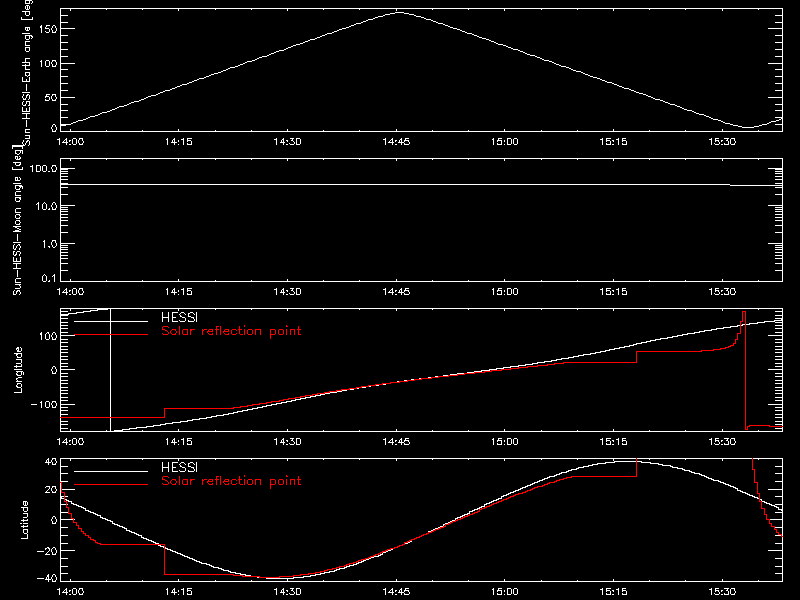The width and height of the screenshot is (800, 600).
Task: Click white HESSI legend line in Latitude plot
Action: 111,471
